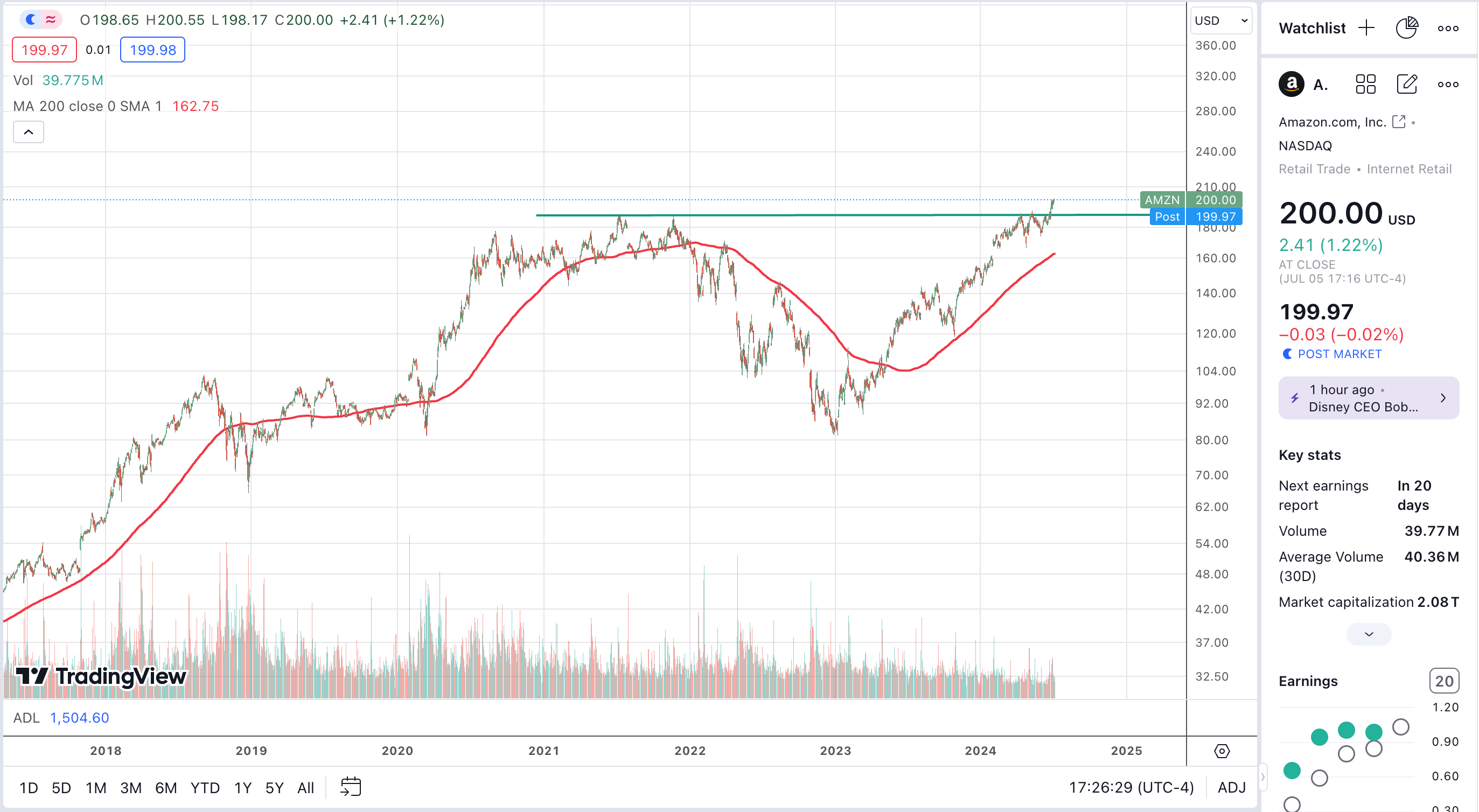Click the blue 199.98 buy button

tap(153, 50)
